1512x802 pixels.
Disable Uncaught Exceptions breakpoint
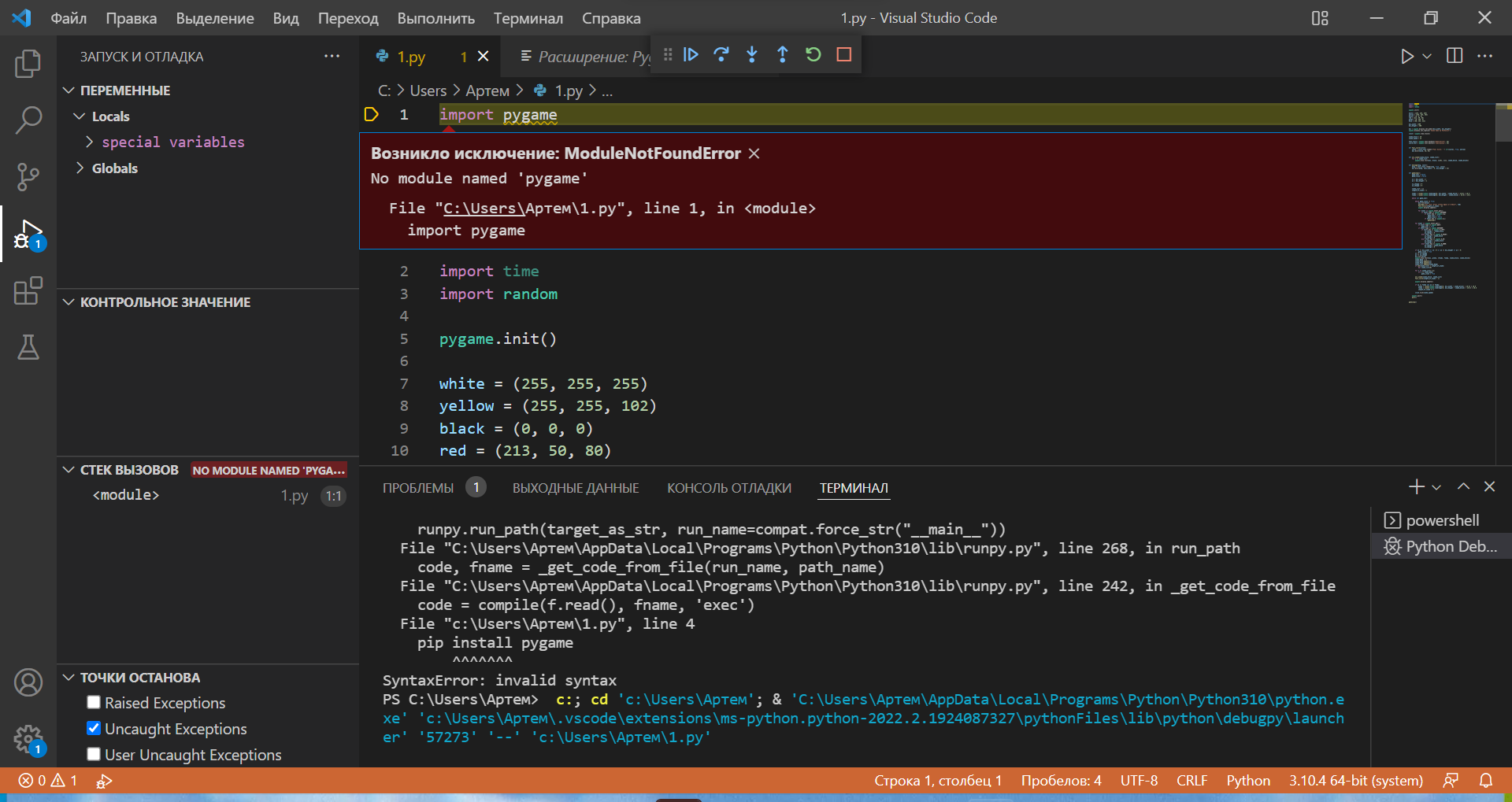(x=94, y=729)
